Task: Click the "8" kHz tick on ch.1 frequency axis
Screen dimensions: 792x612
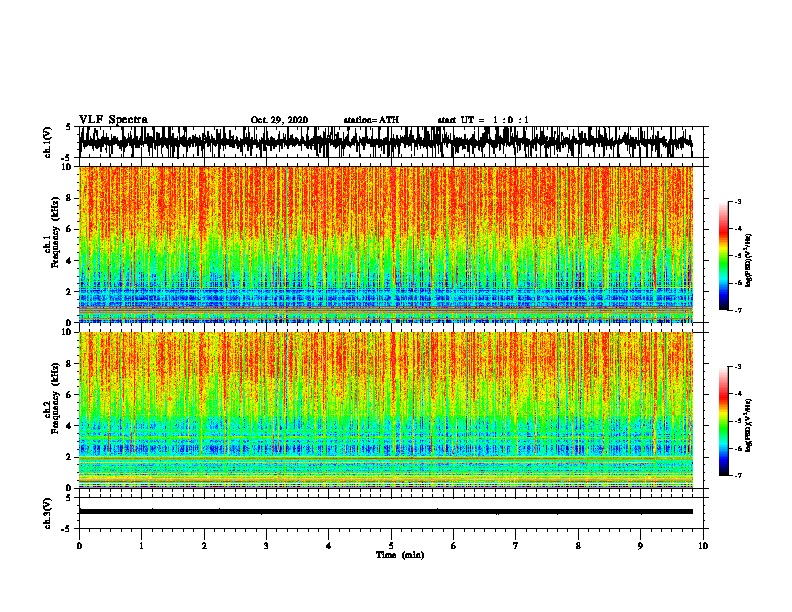Action: [69, 198]
